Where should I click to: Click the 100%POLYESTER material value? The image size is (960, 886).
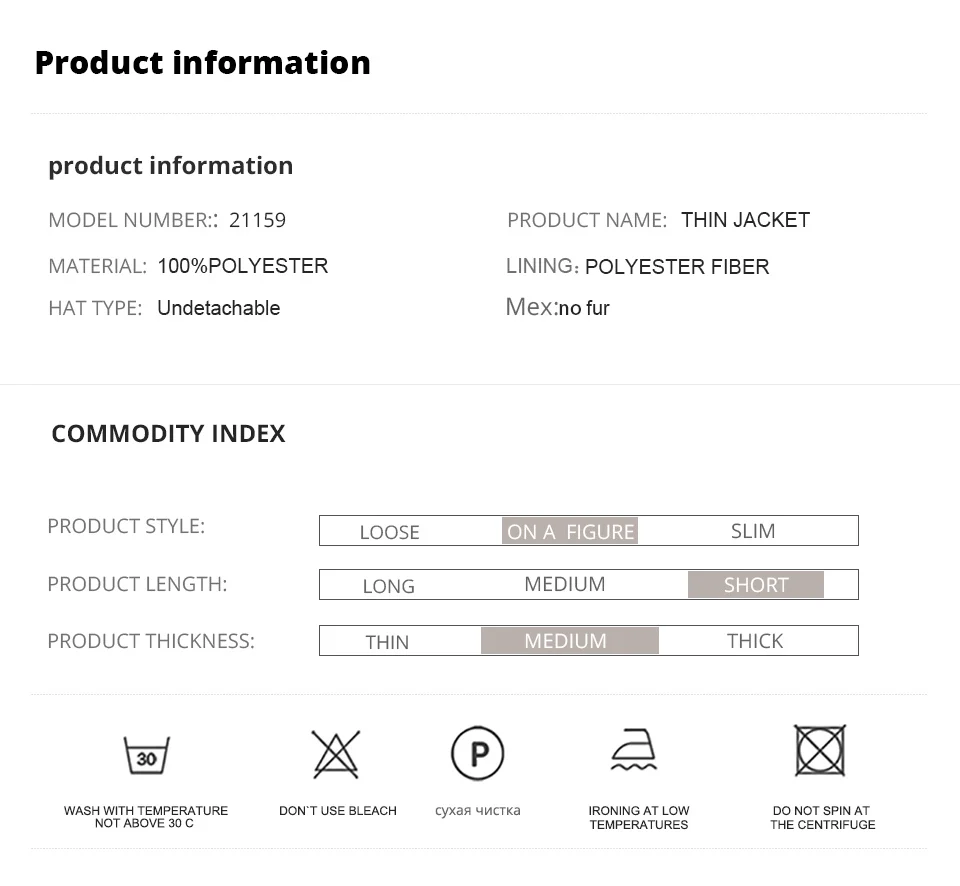click(243, 266)
